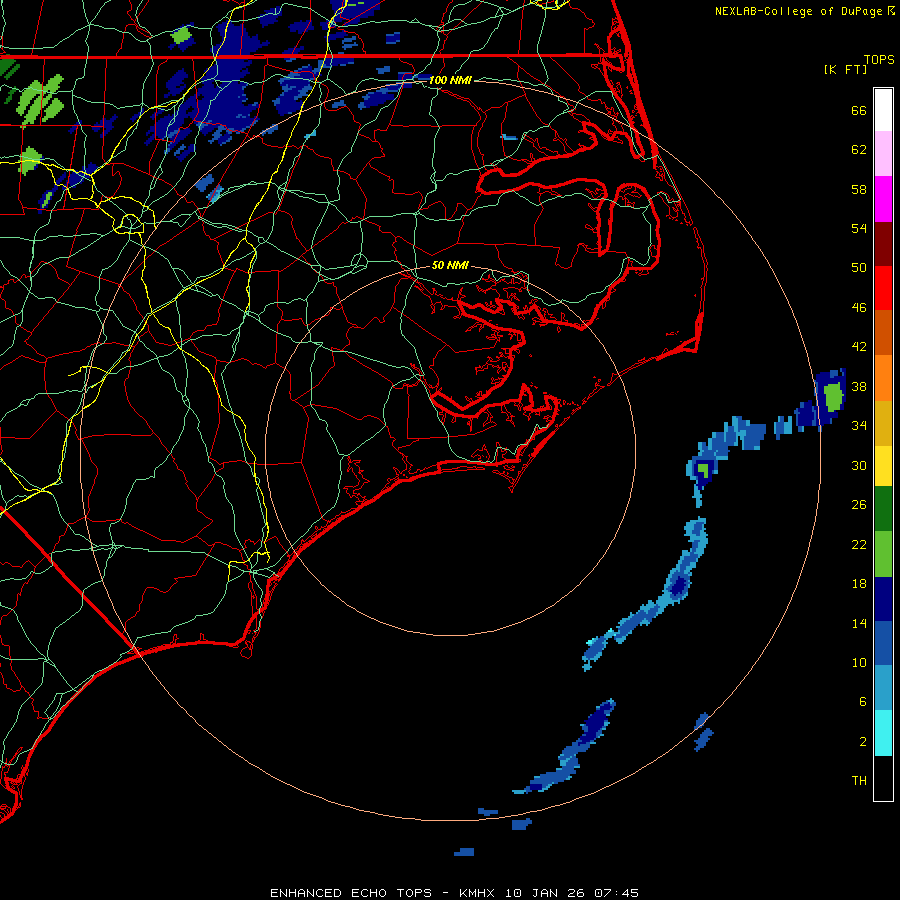Click the "46" legend label

(859, 308)
